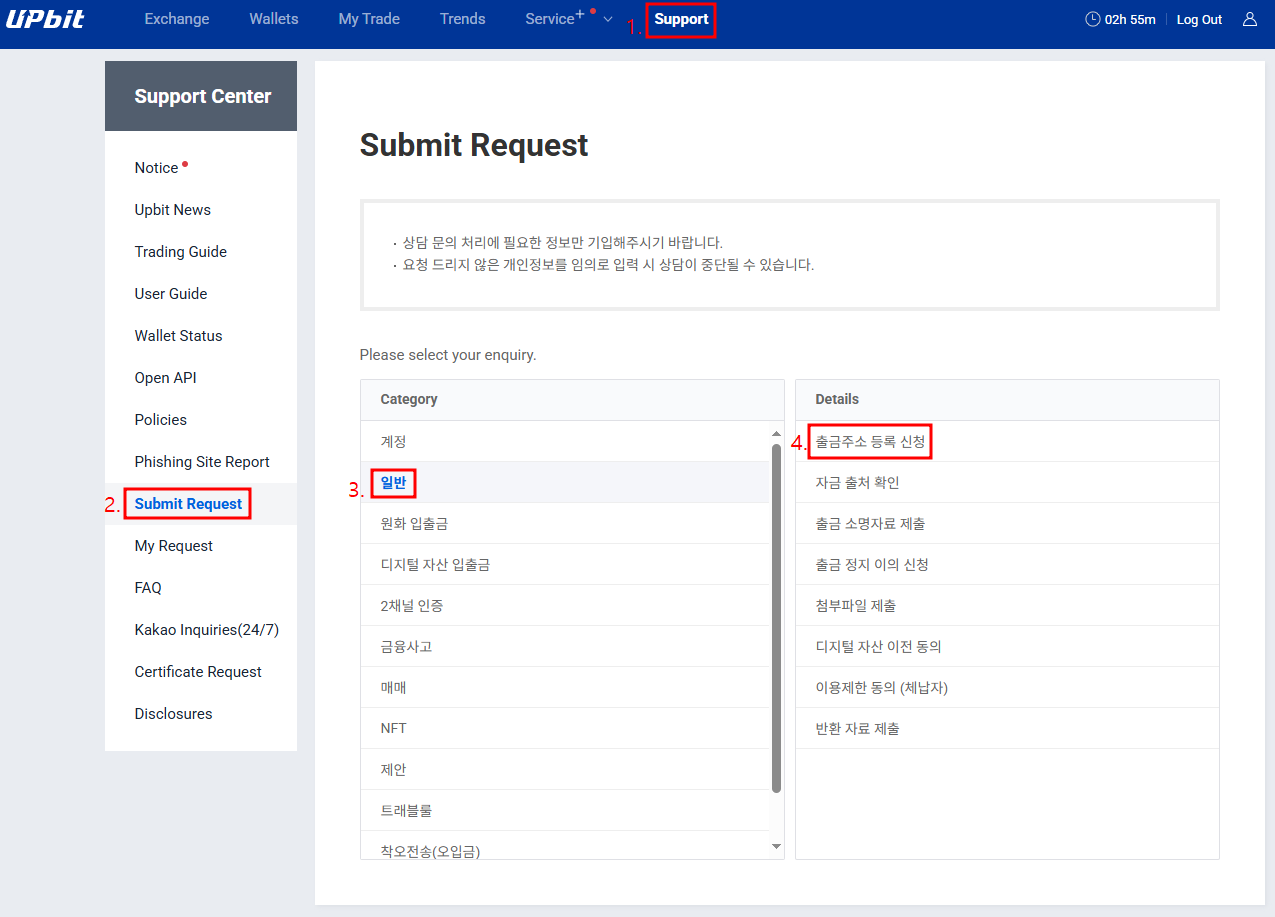1275x917 pixels.
Task: Select the 일반 category
Action: click(392, 482)
